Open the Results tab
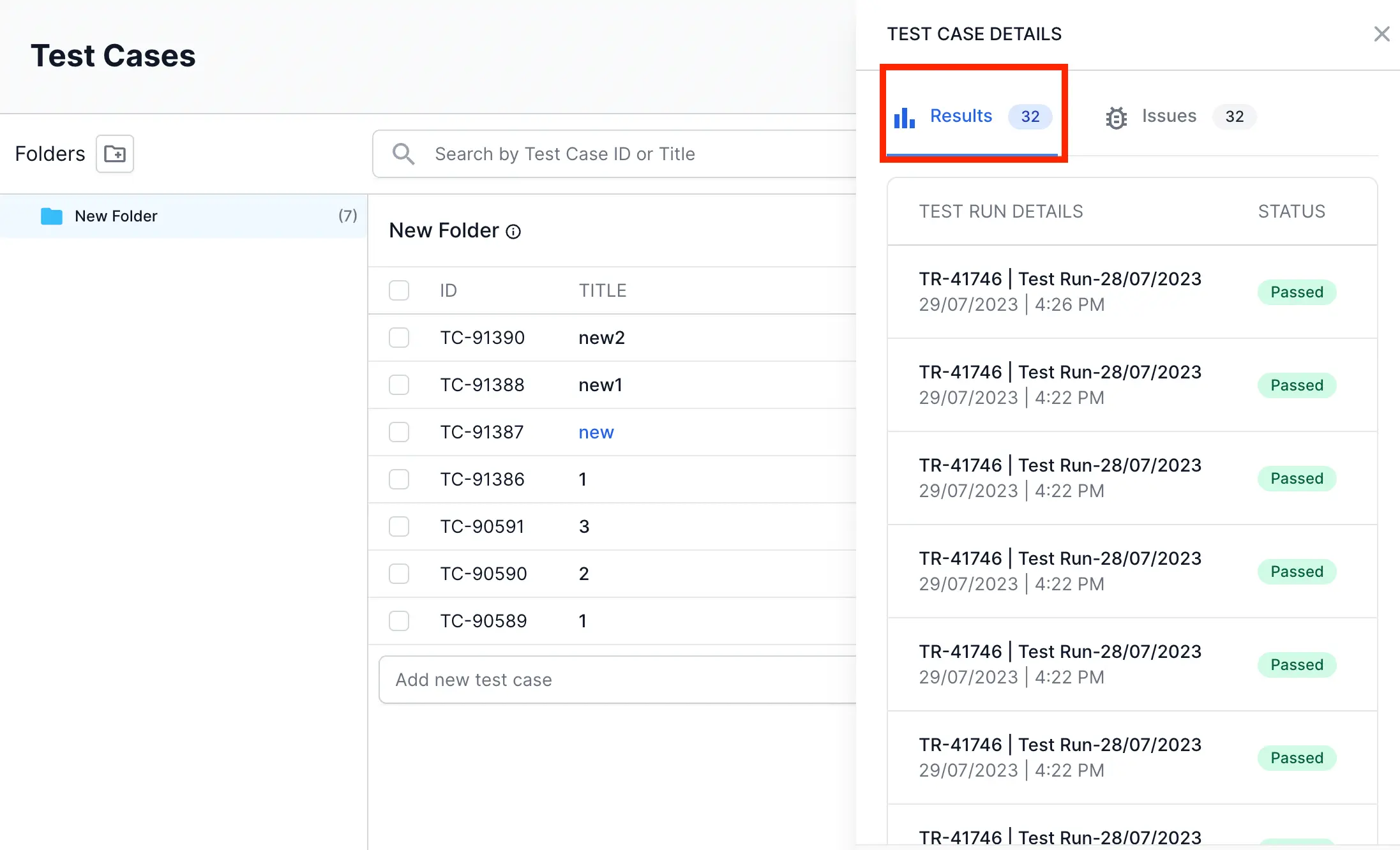 (961, 116)
